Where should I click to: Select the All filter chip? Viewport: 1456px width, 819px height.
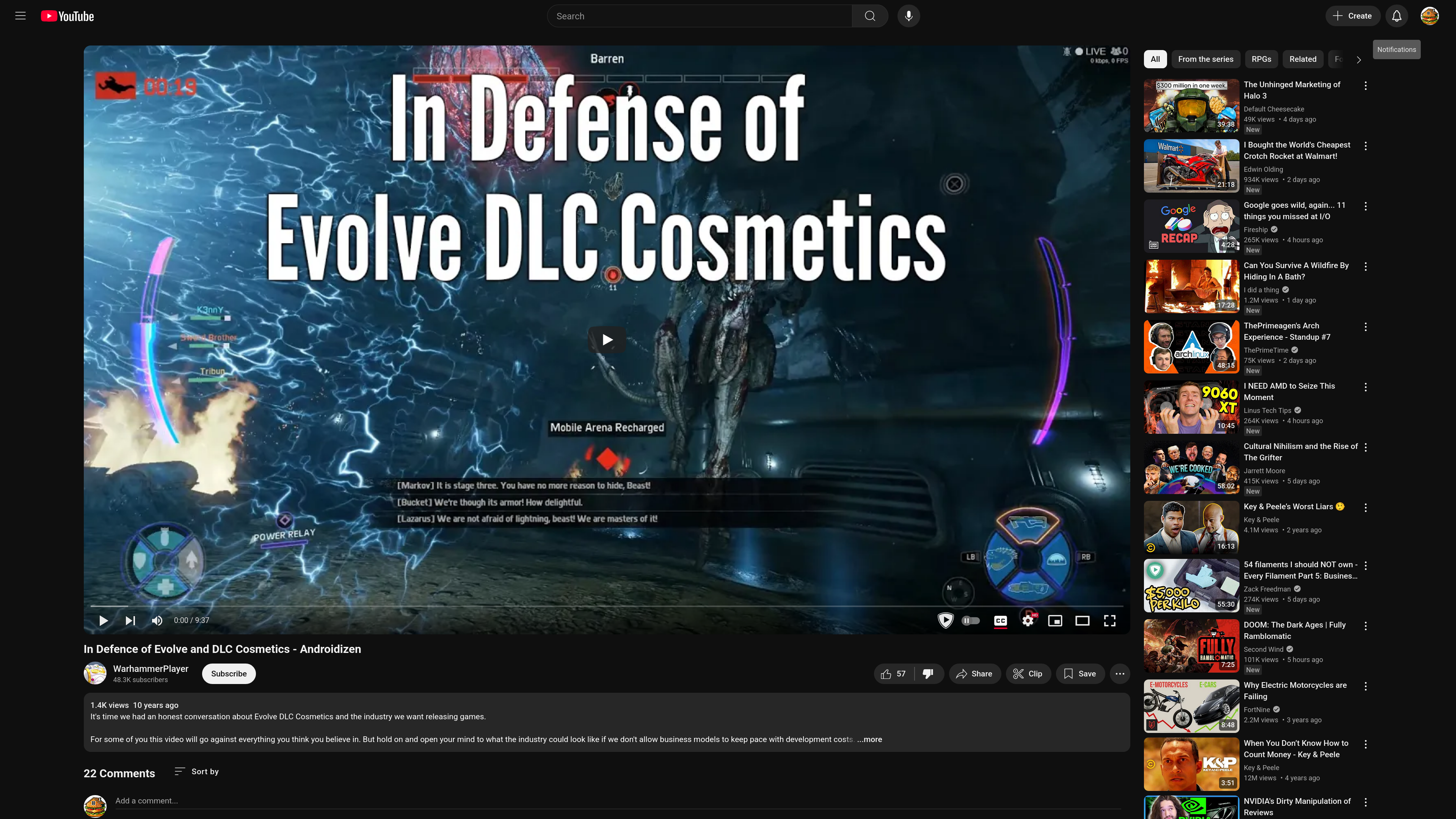coord(1155,59)
